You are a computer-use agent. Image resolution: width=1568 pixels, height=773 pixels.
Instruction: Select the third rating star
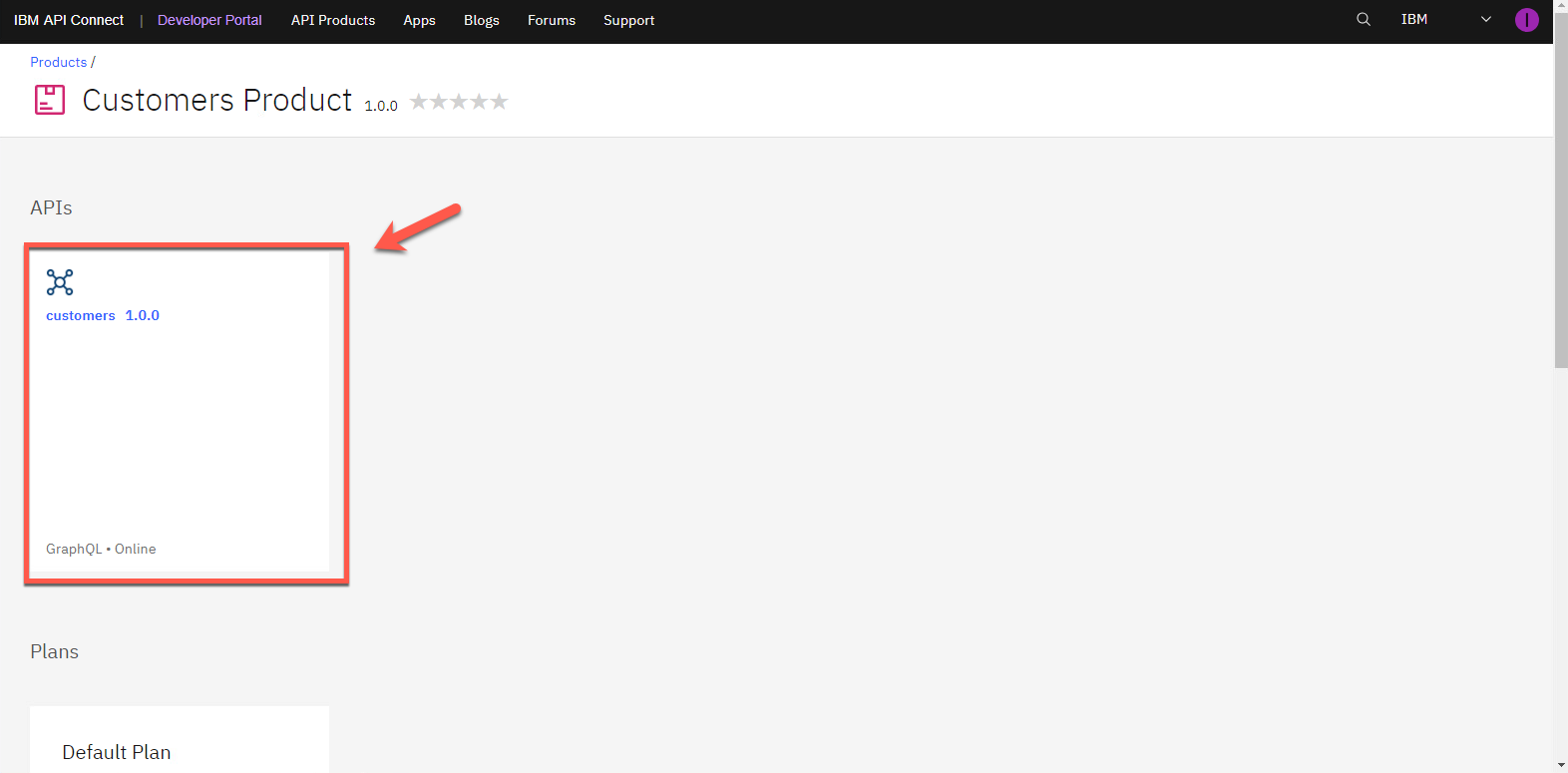tap(459, 102)
